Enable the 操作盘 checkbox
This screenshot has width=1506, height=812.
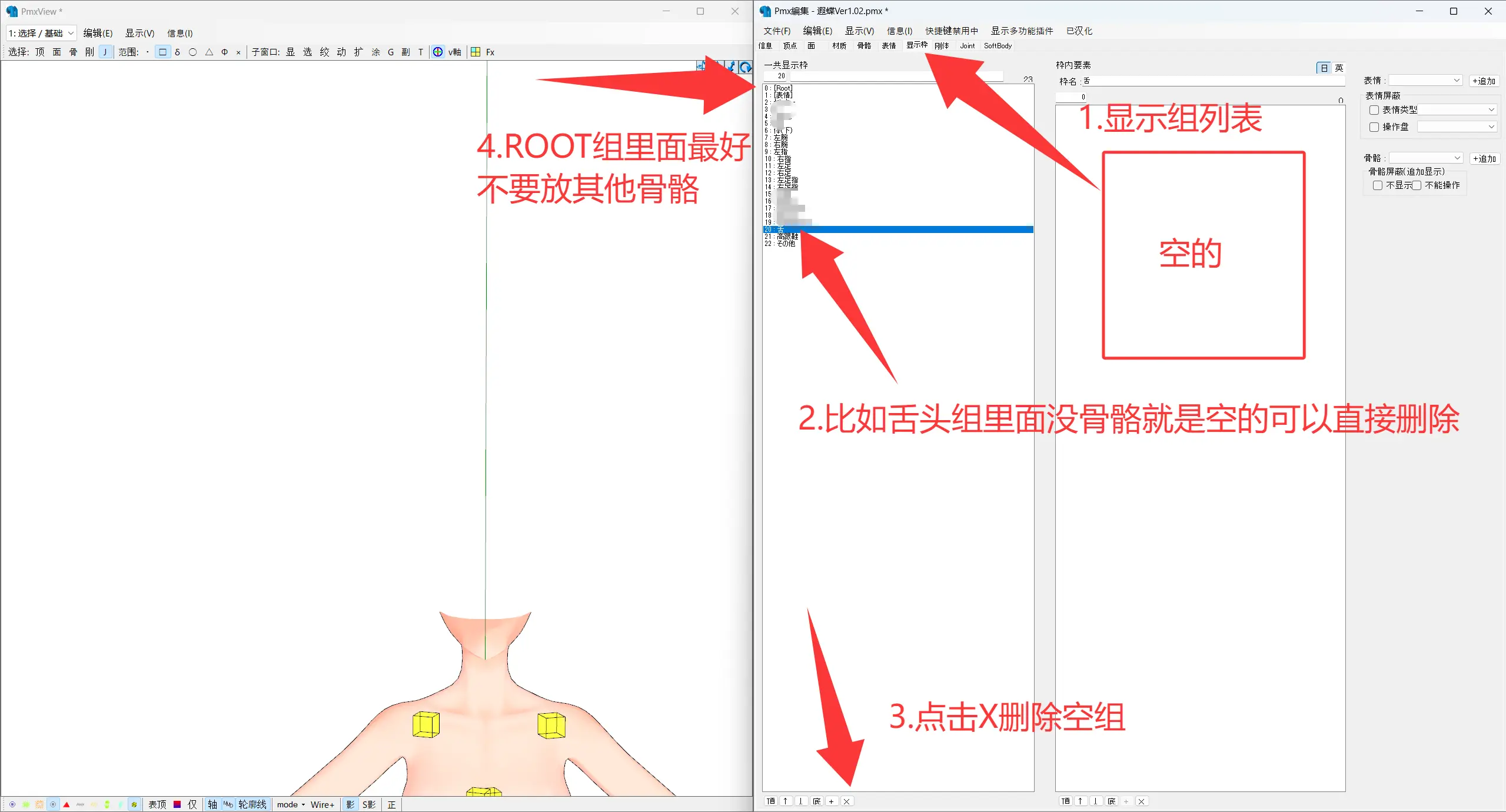[1374, 127]
